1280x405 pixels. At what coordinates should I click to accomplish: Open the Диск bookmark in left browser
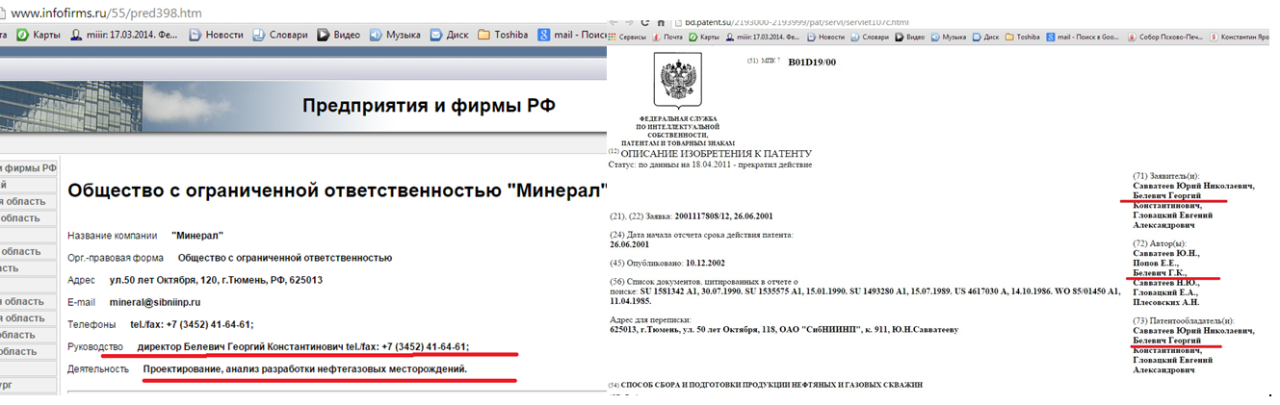(451, 34)
